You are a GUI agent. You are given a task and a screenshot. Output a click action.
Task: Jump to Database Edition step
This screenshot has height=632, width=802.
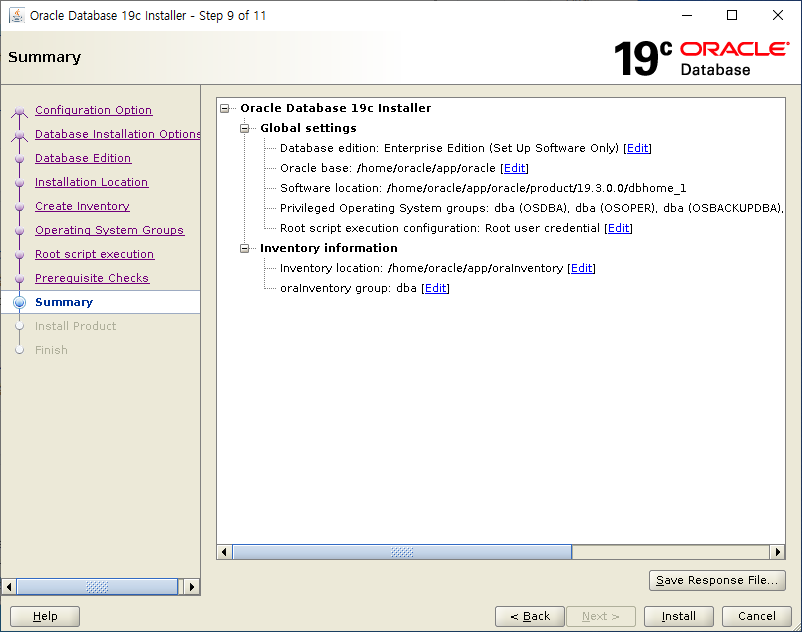(x=83, y=158)
